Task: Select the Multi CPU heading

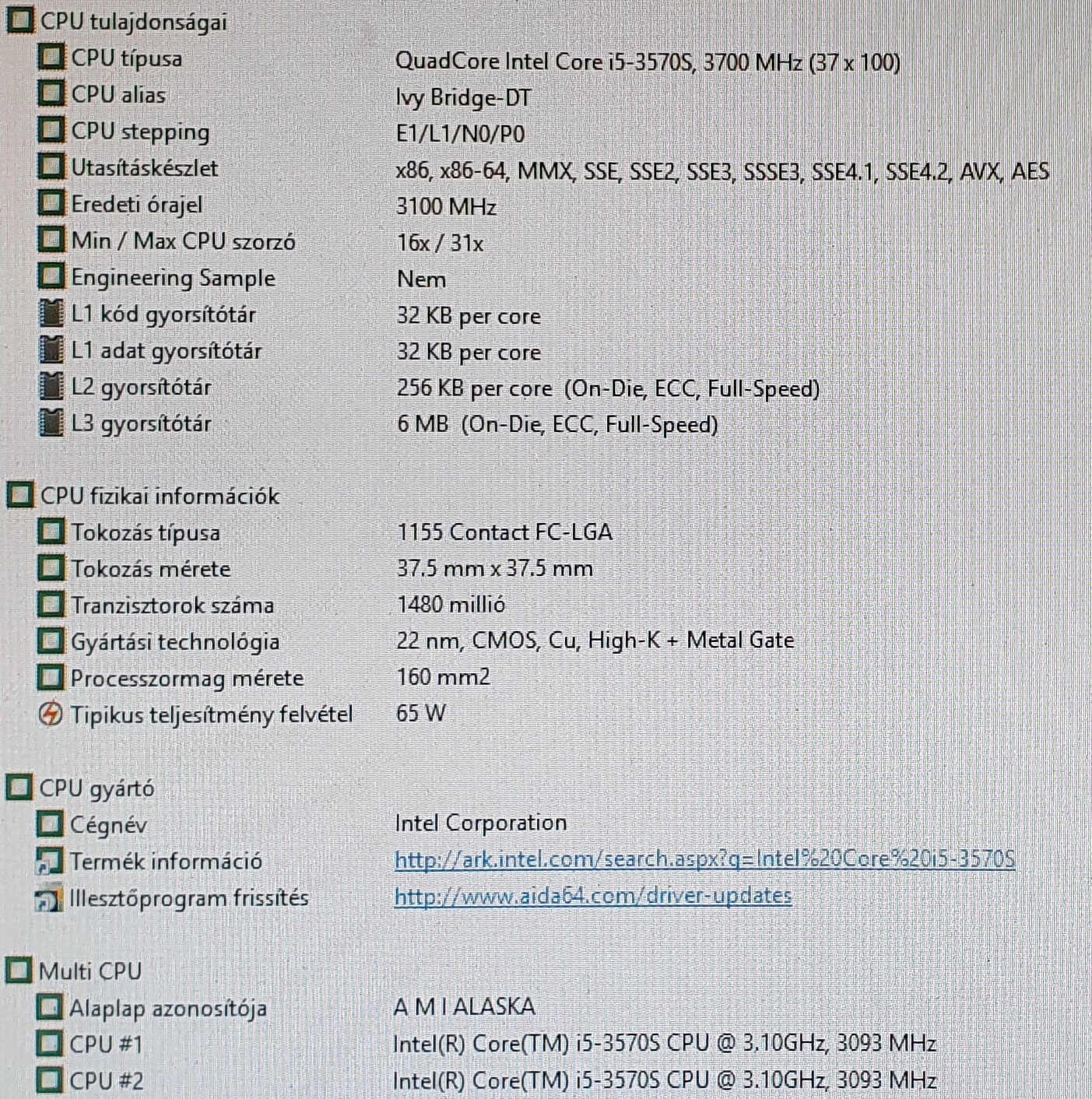Action: pos(90,971)
